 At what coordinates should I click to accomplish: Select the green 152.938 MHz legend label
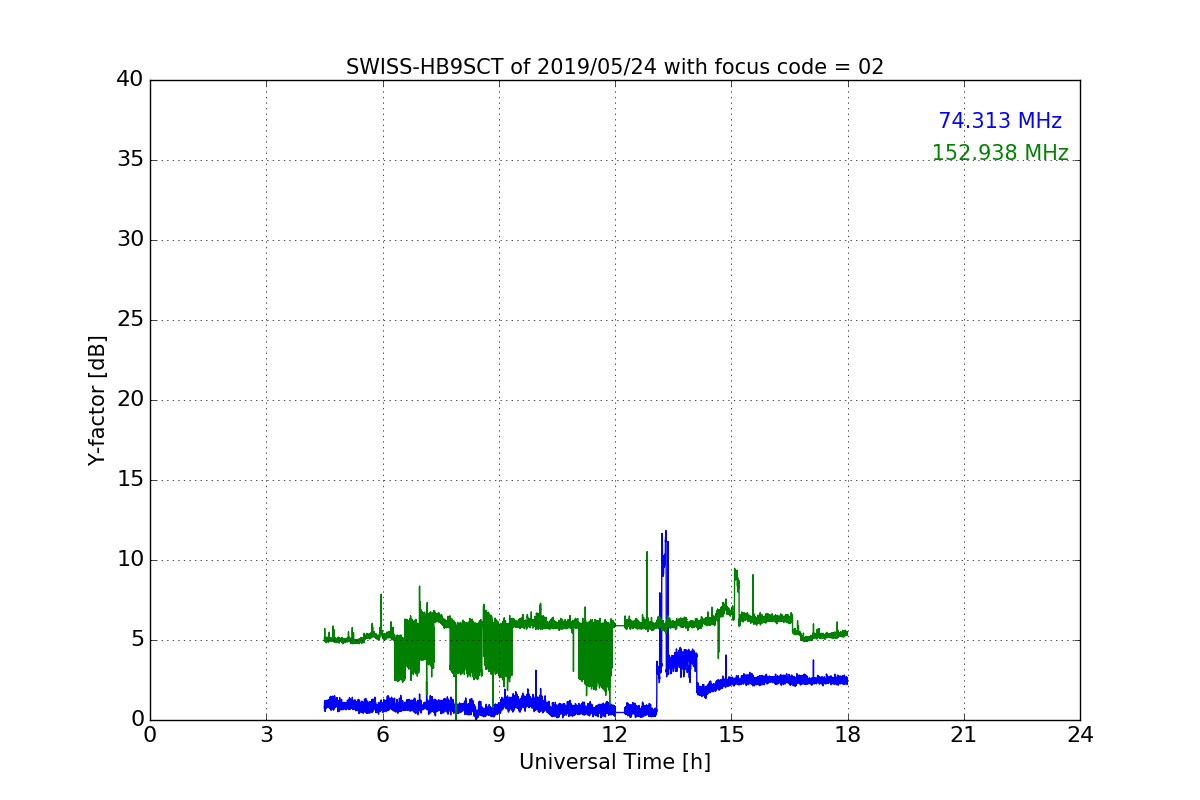coord(1000,153)
